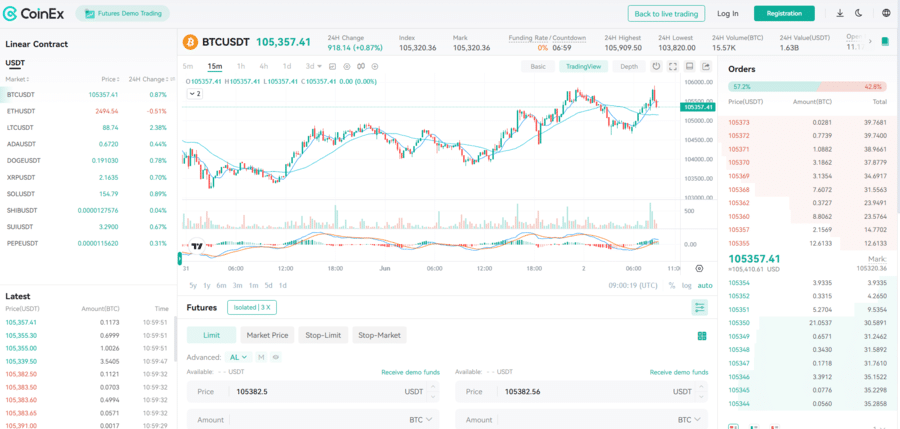900x429 pixels.
Task: Click ask price 105373 in order book
Action: pyautogui.click(x=739, y=122)
